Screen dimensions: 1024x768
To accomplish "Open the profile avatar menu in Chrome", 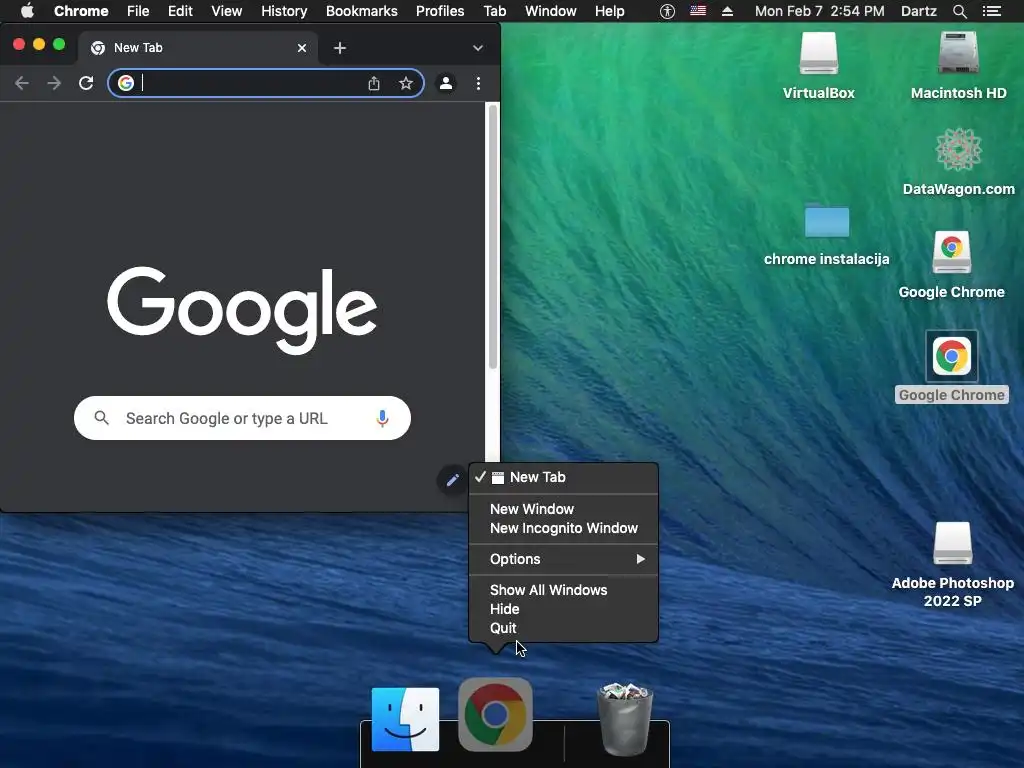I will tap(446, 83).
